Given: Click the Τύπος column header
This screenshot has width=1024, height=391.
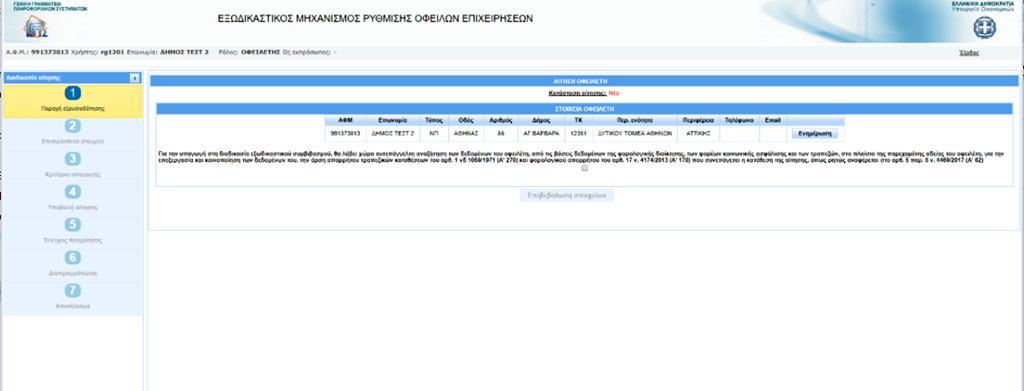Looking at the screenshot, I should tap(434, 121).
